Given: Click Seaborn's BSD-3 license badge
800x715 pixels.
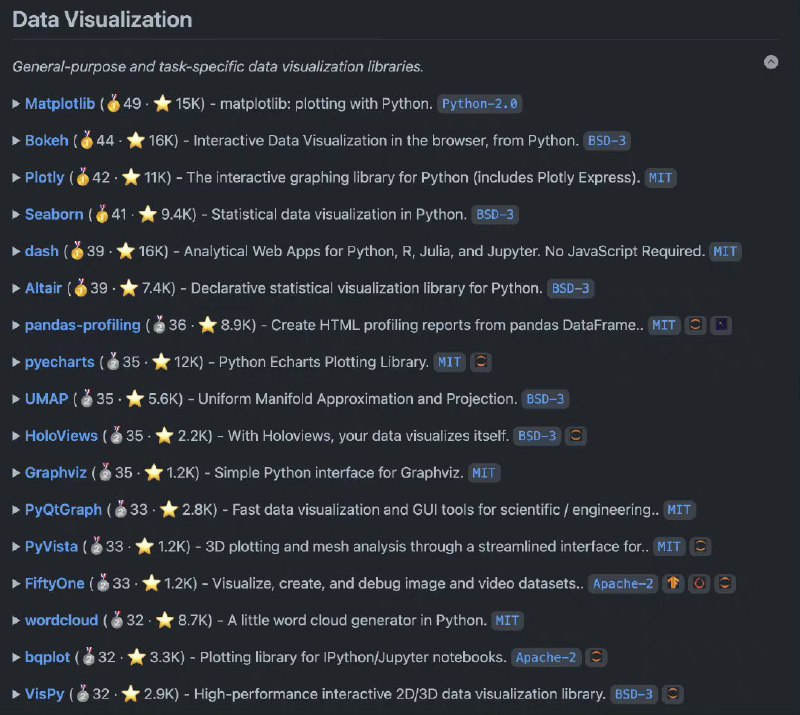Looking at the screenshot, I should (495, 214).
